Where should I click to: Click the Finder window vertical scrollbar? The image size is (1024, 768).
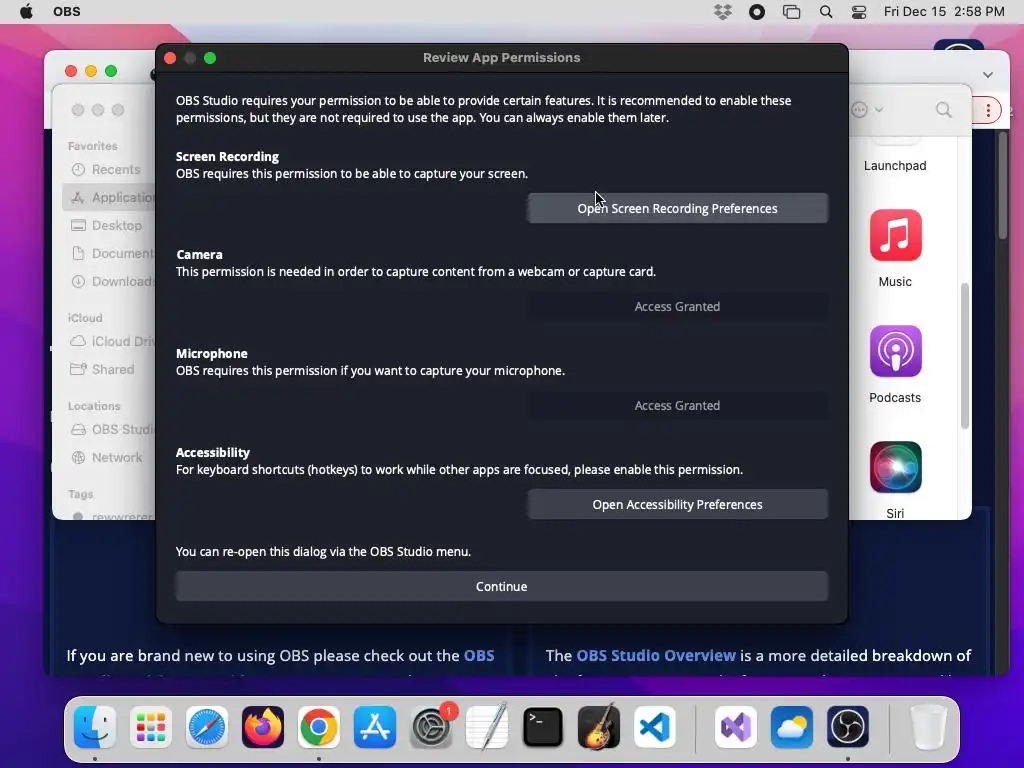[965, 356]
